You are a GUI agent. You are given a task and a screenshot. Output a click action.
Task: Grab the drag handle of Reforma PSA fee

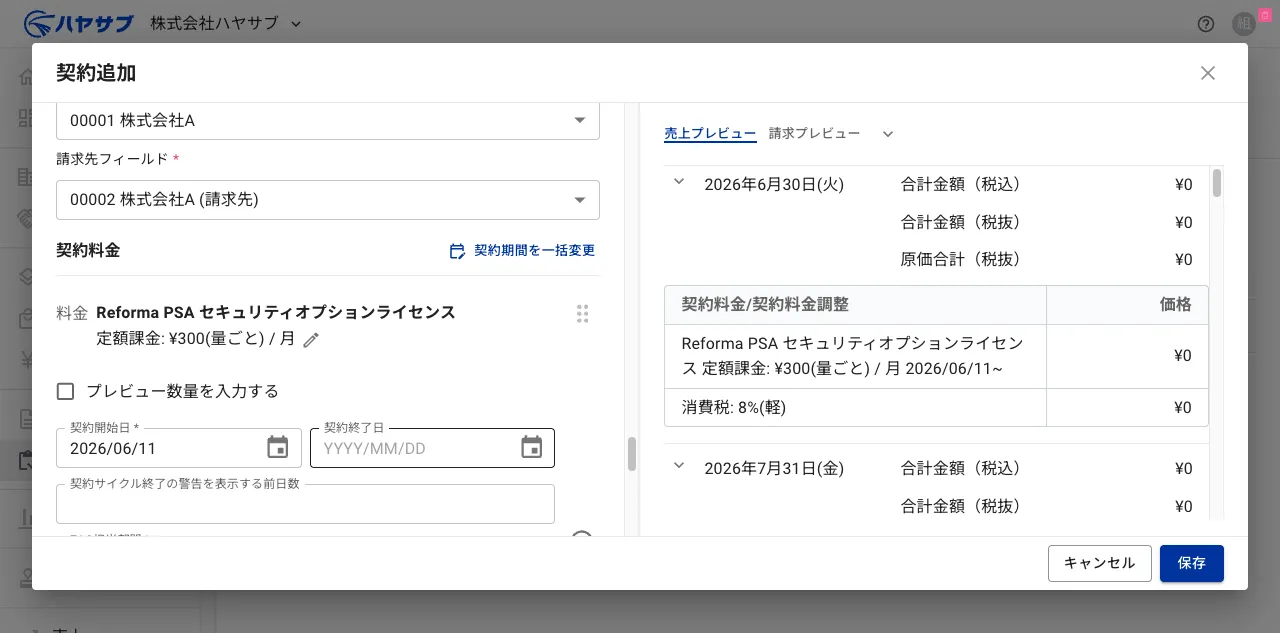582,314
